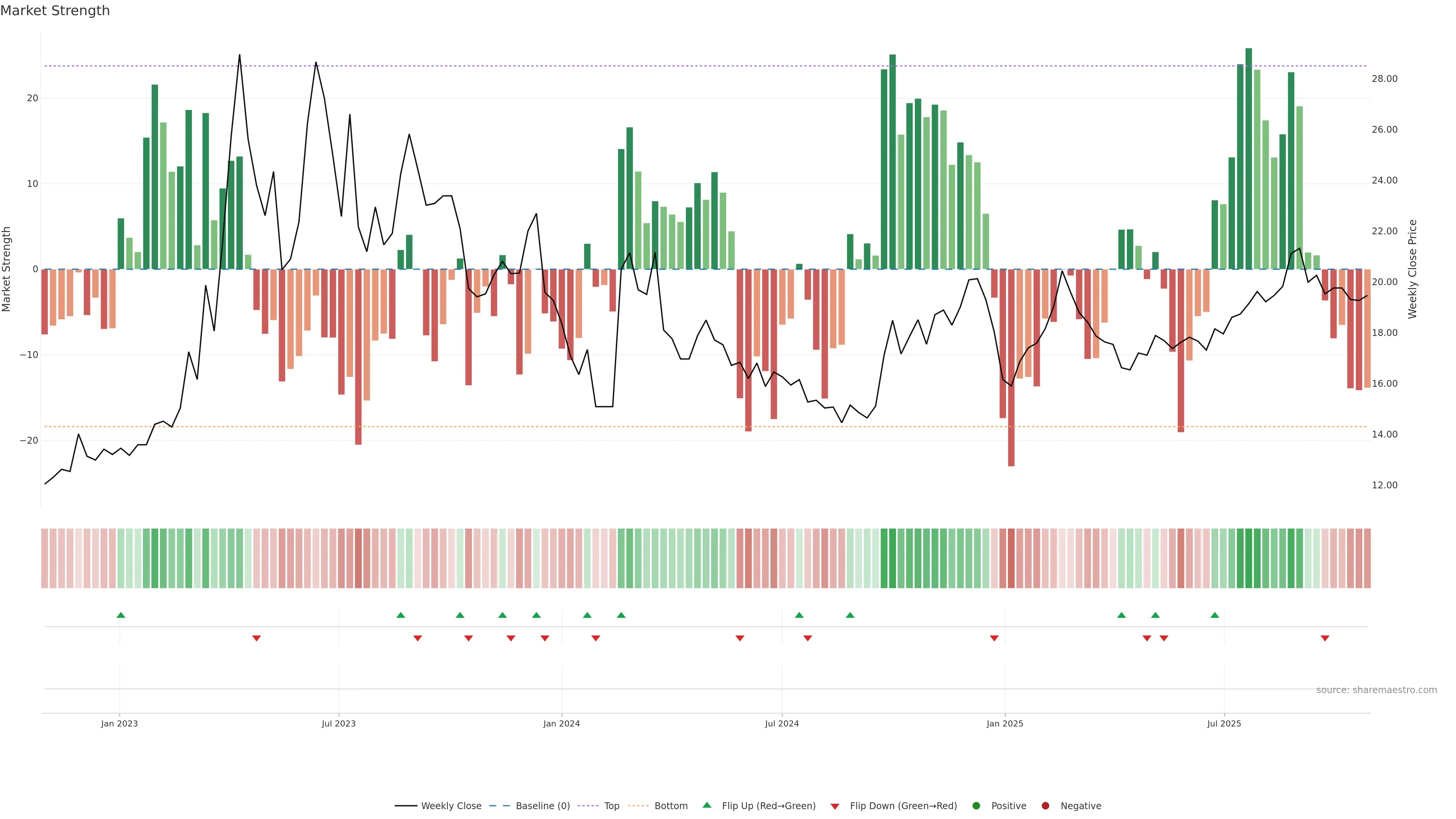Click the Negative red circle legend icon
The height and width of the screenshot is (819, 1456).
click(x=1045, y=806)
